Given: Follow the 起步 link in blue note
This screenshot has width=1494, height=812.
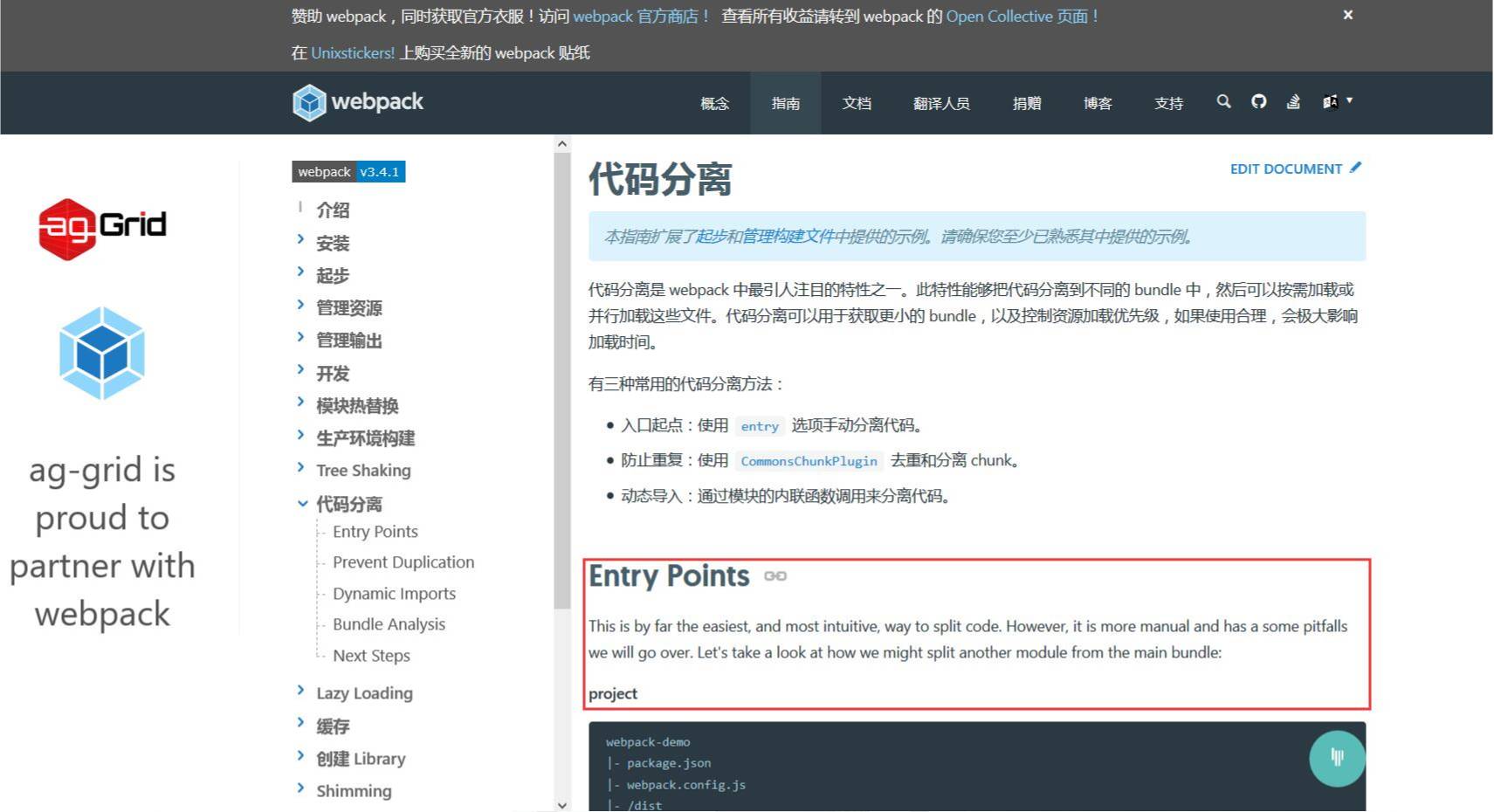Looking at the screenshot, I should click(x=711, y=237).
